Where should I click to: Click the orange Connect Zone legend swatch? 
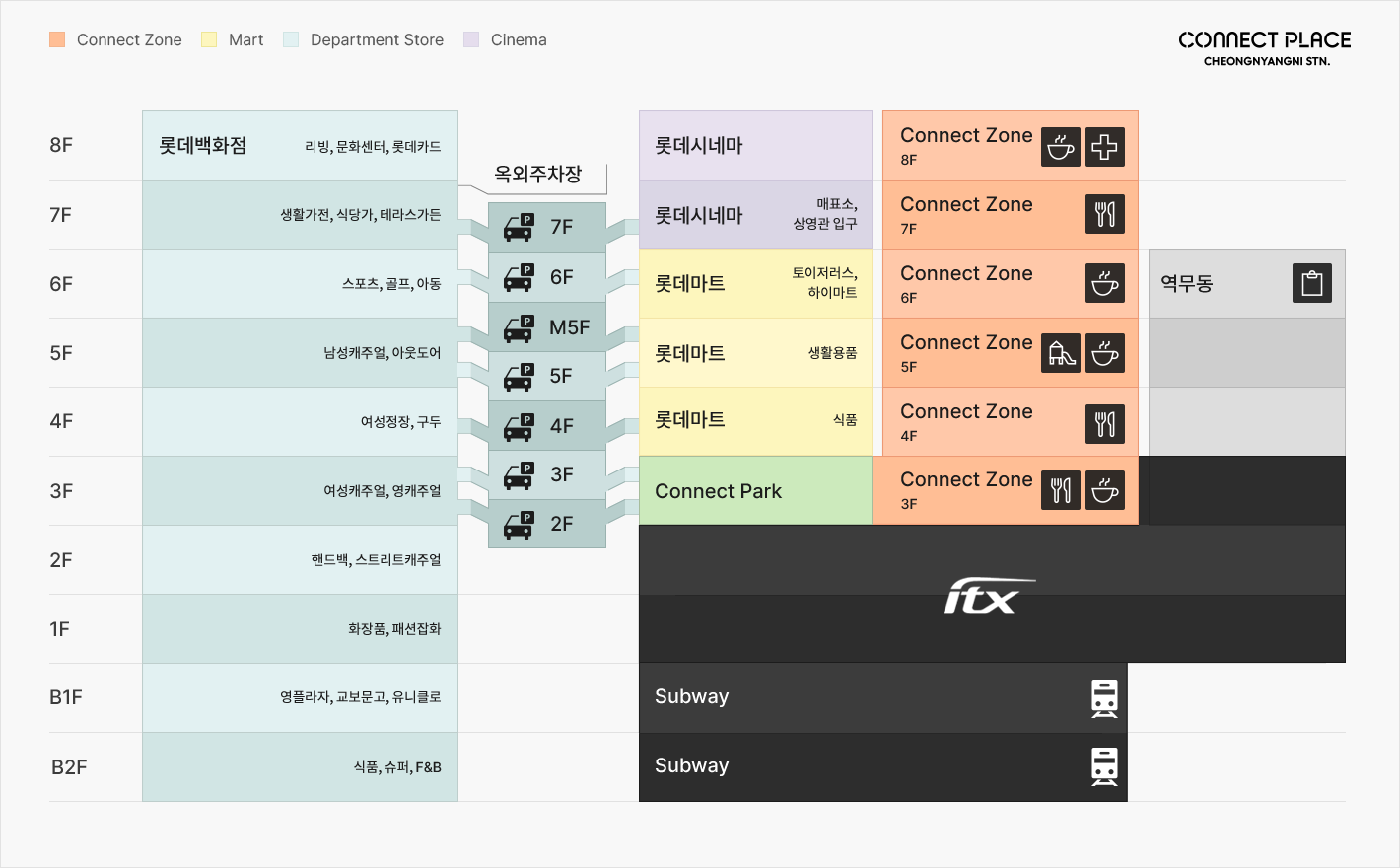[x=57, y=39]
